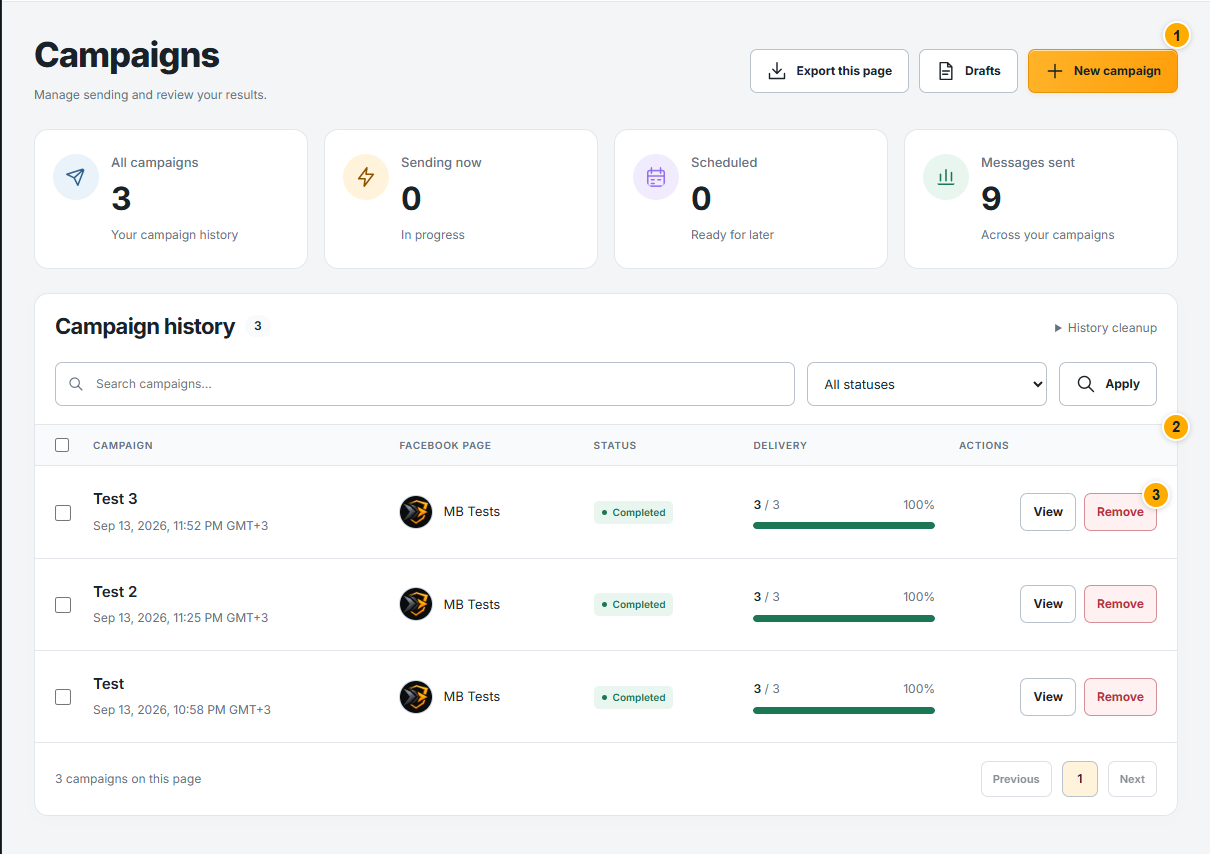Viewport: 1210px width, 854px height.
Task: Click the Next page button
Action: pyautogui.click(x=1132, y=779)
